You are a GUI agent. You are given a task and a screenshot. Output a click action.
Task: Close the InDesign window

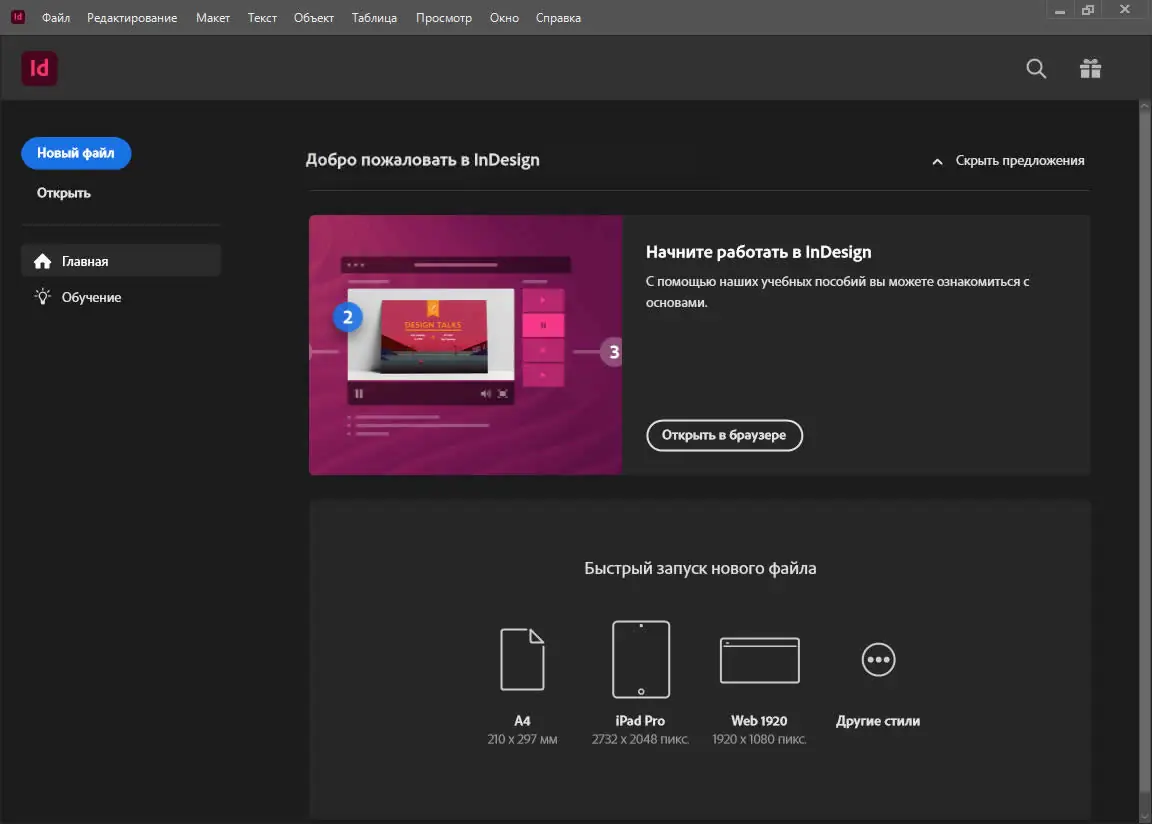pyautogui.click(x=1124, y=10)
